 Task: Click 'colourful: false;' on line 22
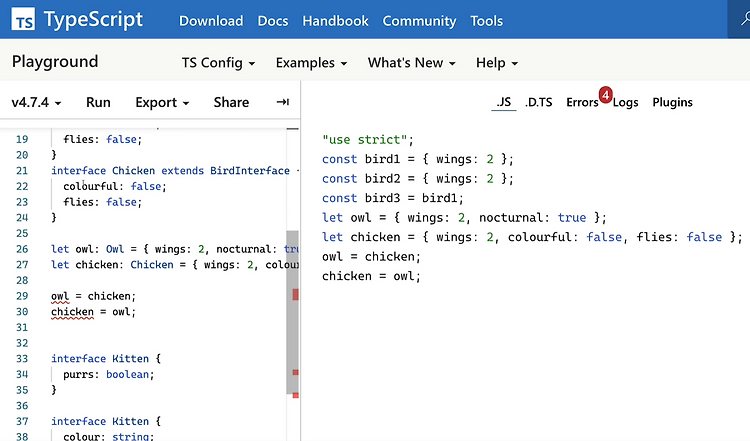coord(115,187)
